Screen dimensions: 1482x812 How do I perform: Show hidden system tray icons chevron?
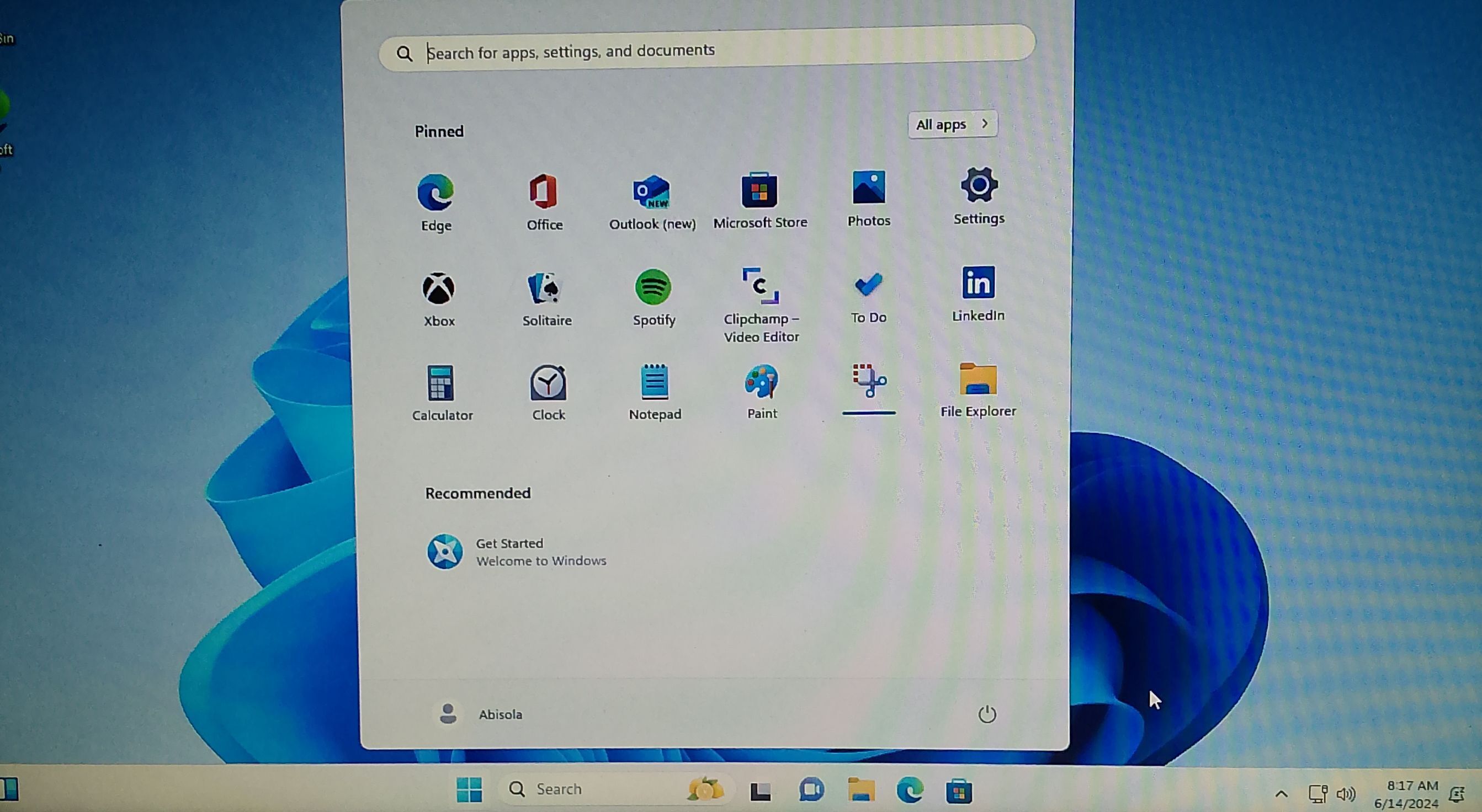1281,794
